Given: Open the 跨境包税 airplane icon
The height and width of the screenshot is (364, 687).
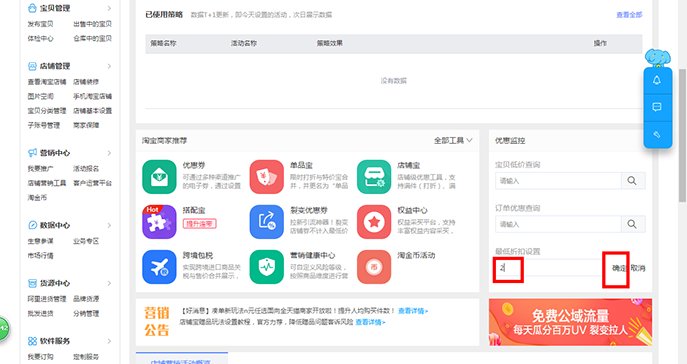Looking at the screenshot, I should (x=159, y=267).
